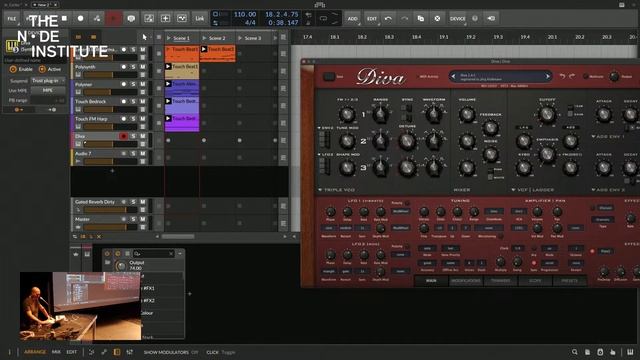Open the Suspend Trust plug-in dropdown

pos(48,81)
